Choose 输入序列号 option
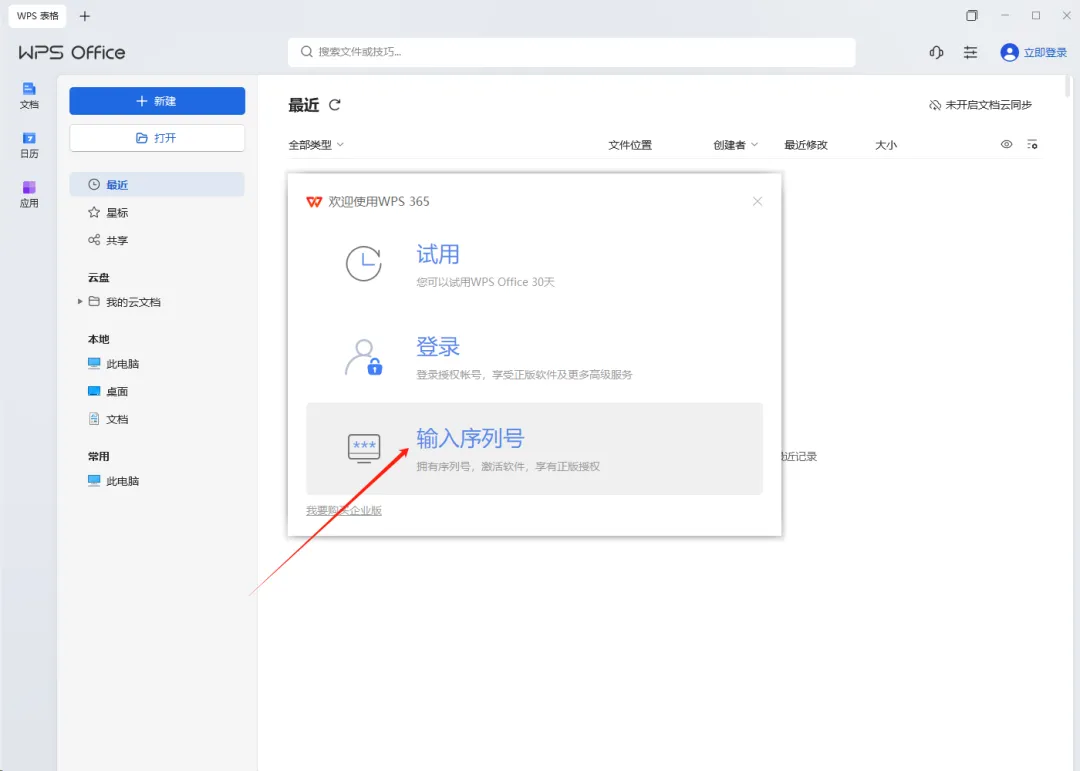The image size is (1080, 771). coord(534,449)
